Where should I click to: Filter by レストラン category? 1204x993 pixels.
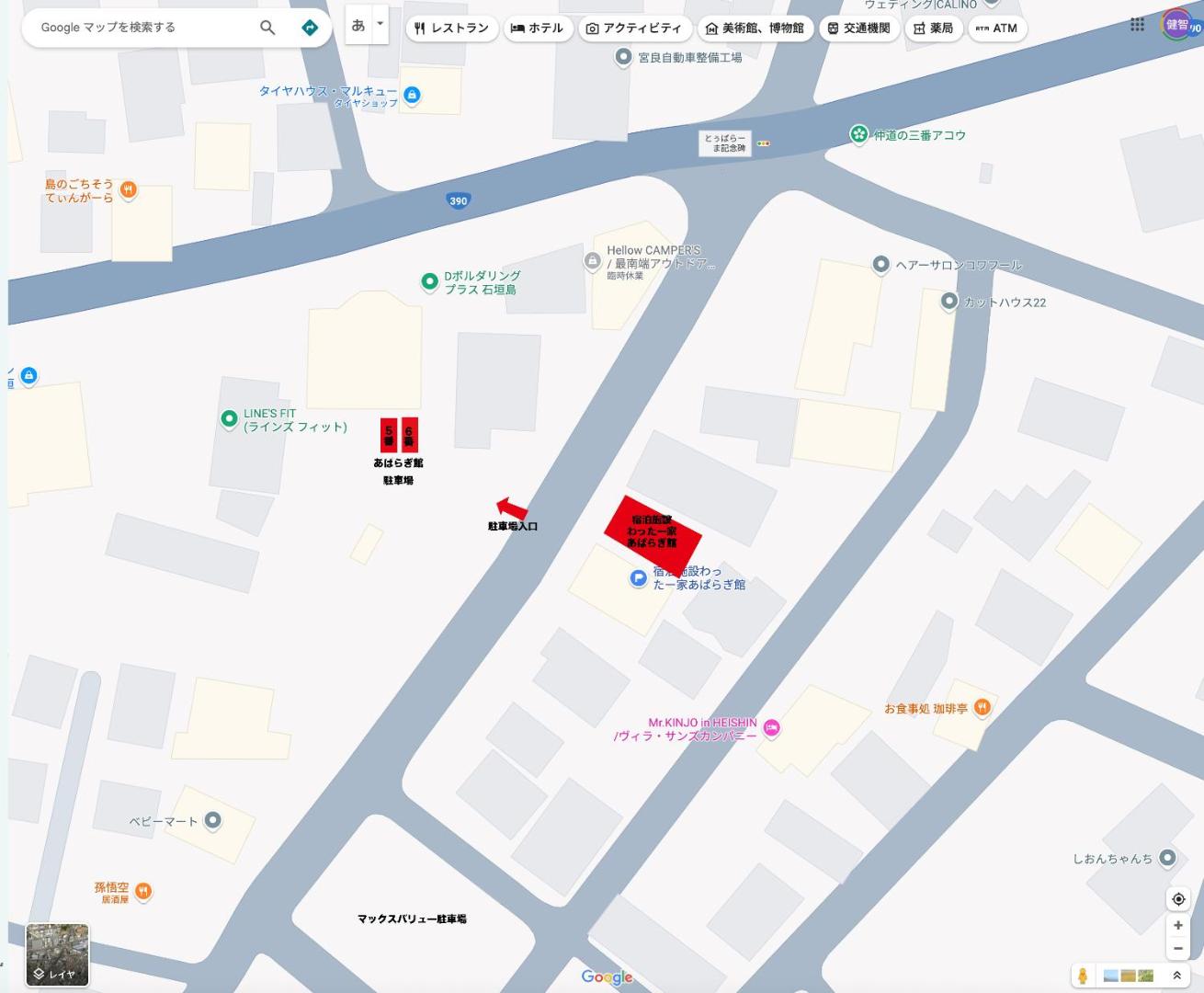[x=451, y=29]
